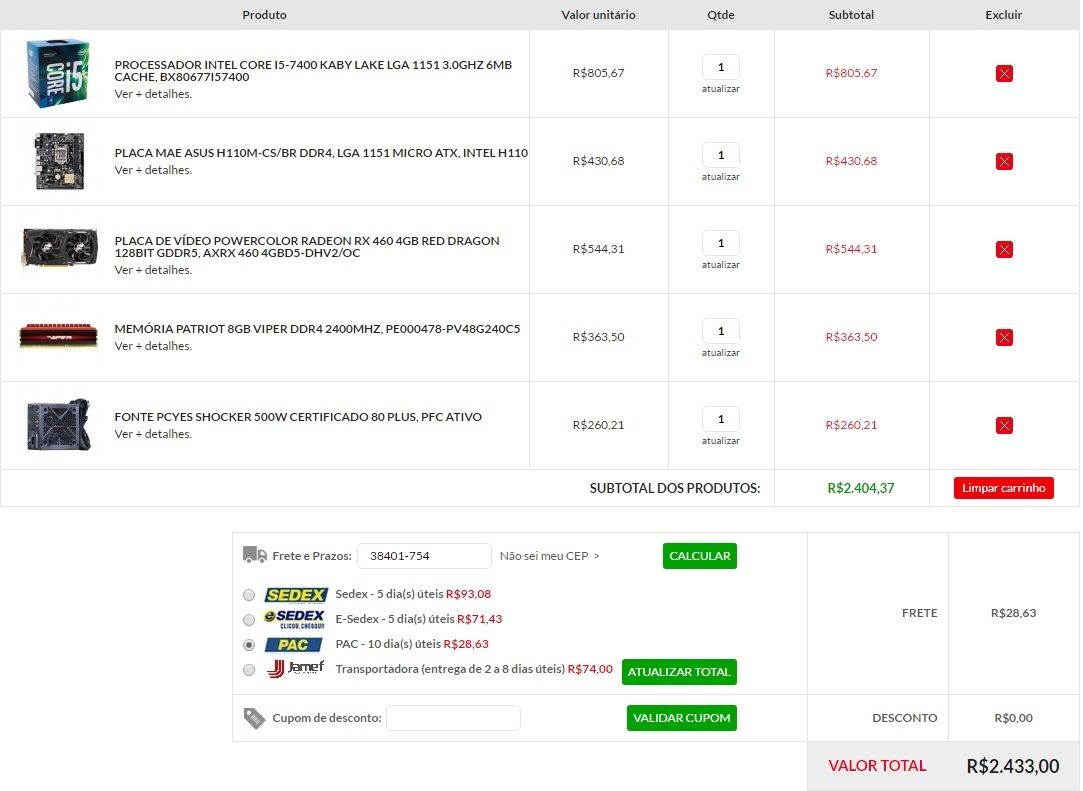Select Sedex 5-day shipping option
The height and width of the screenshot is (791, 1083).
(249, 595)
